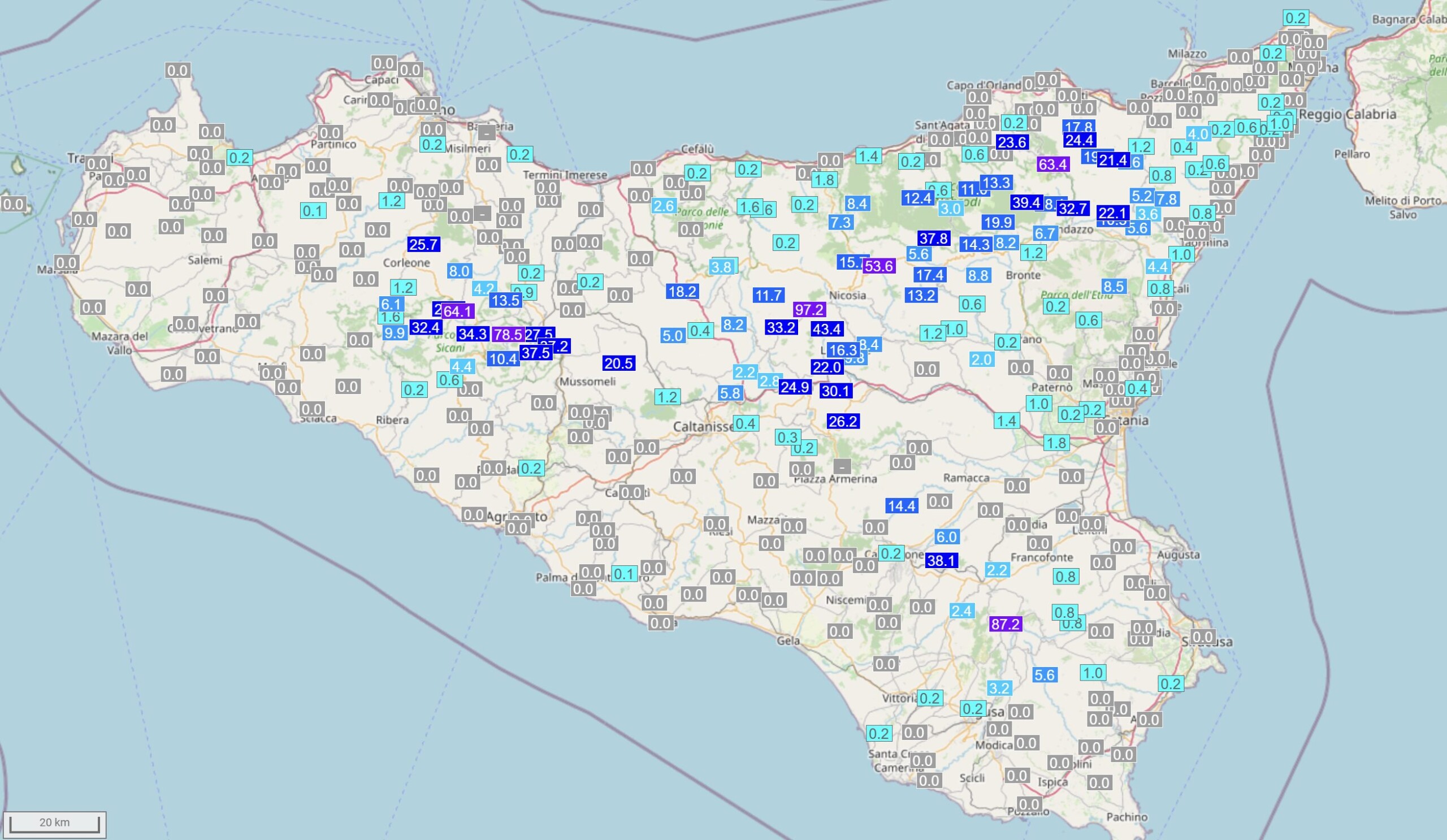
Task: Open the 43.4 dark blue marker
Action: 827,329
